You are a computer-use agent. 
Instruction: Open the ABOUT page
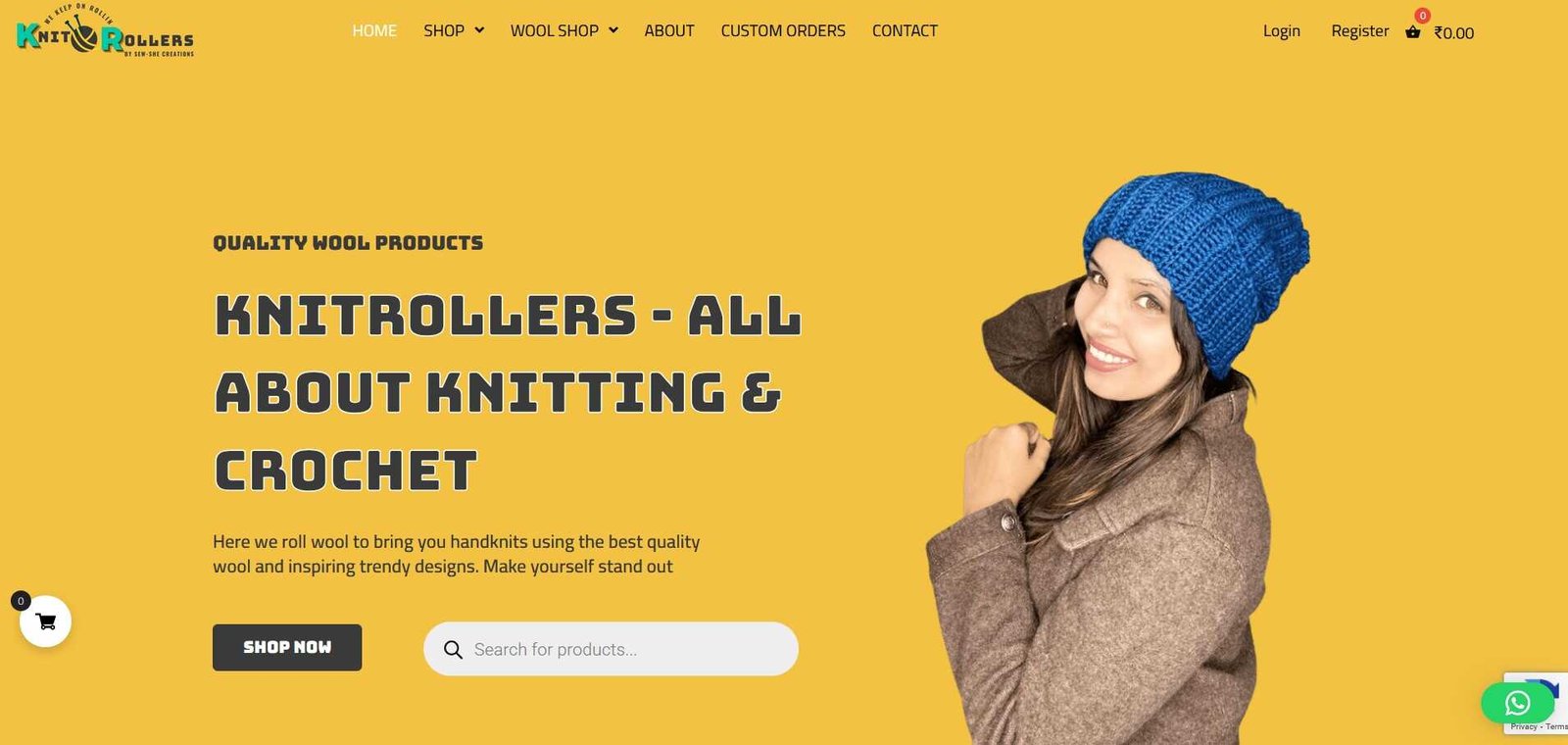669,30
